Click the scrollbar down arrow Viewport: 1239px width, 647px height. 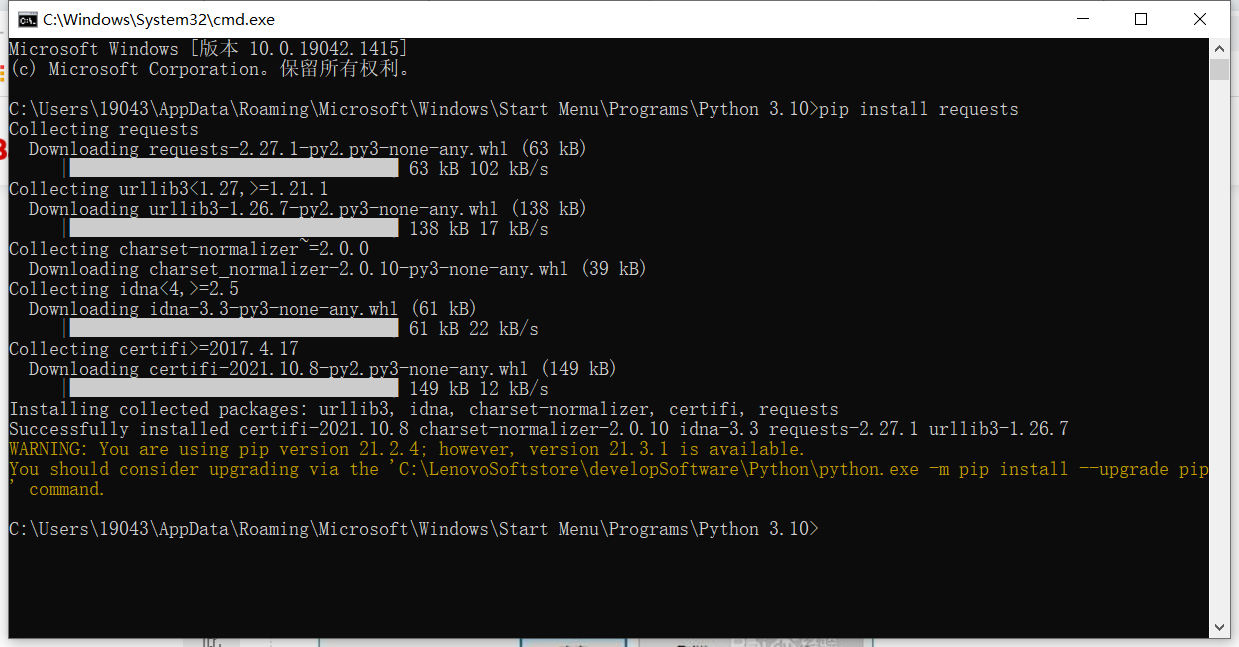click(1218, 628)
